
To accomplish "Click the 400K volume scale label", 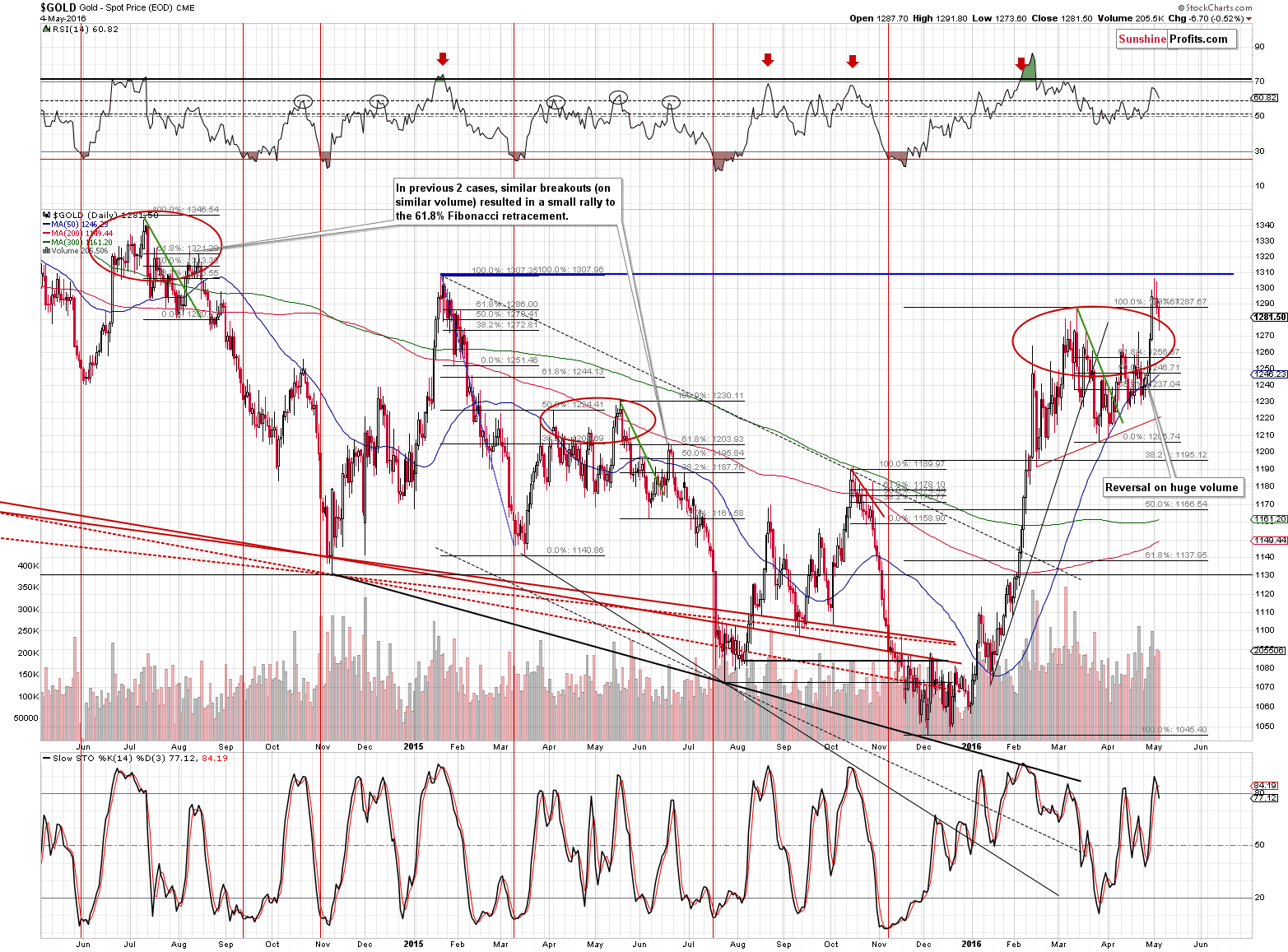I will click(29, 566).
